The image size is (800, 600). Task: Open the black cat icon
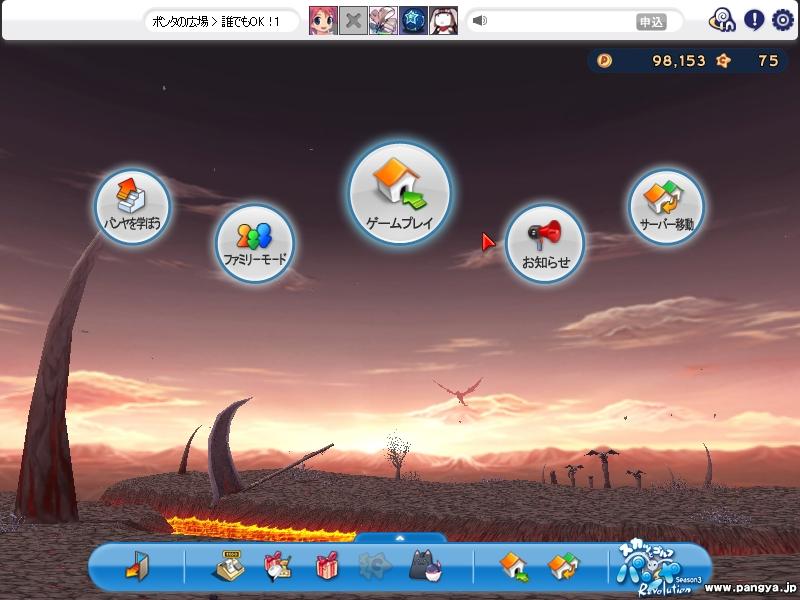(426, 565)
